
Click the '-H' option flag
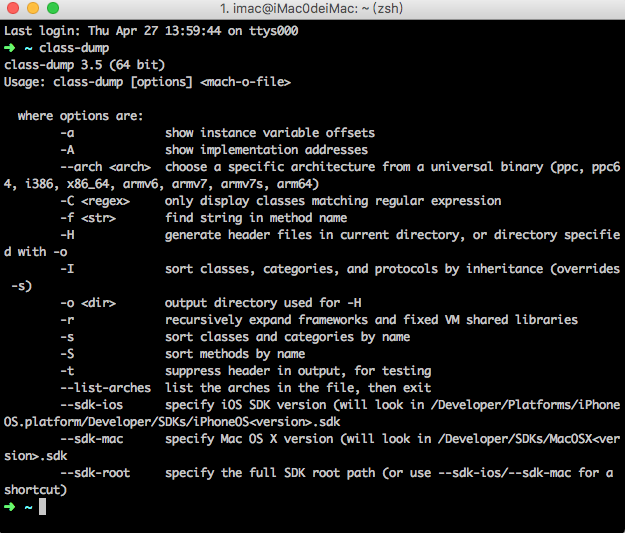(x=67, y=235)
